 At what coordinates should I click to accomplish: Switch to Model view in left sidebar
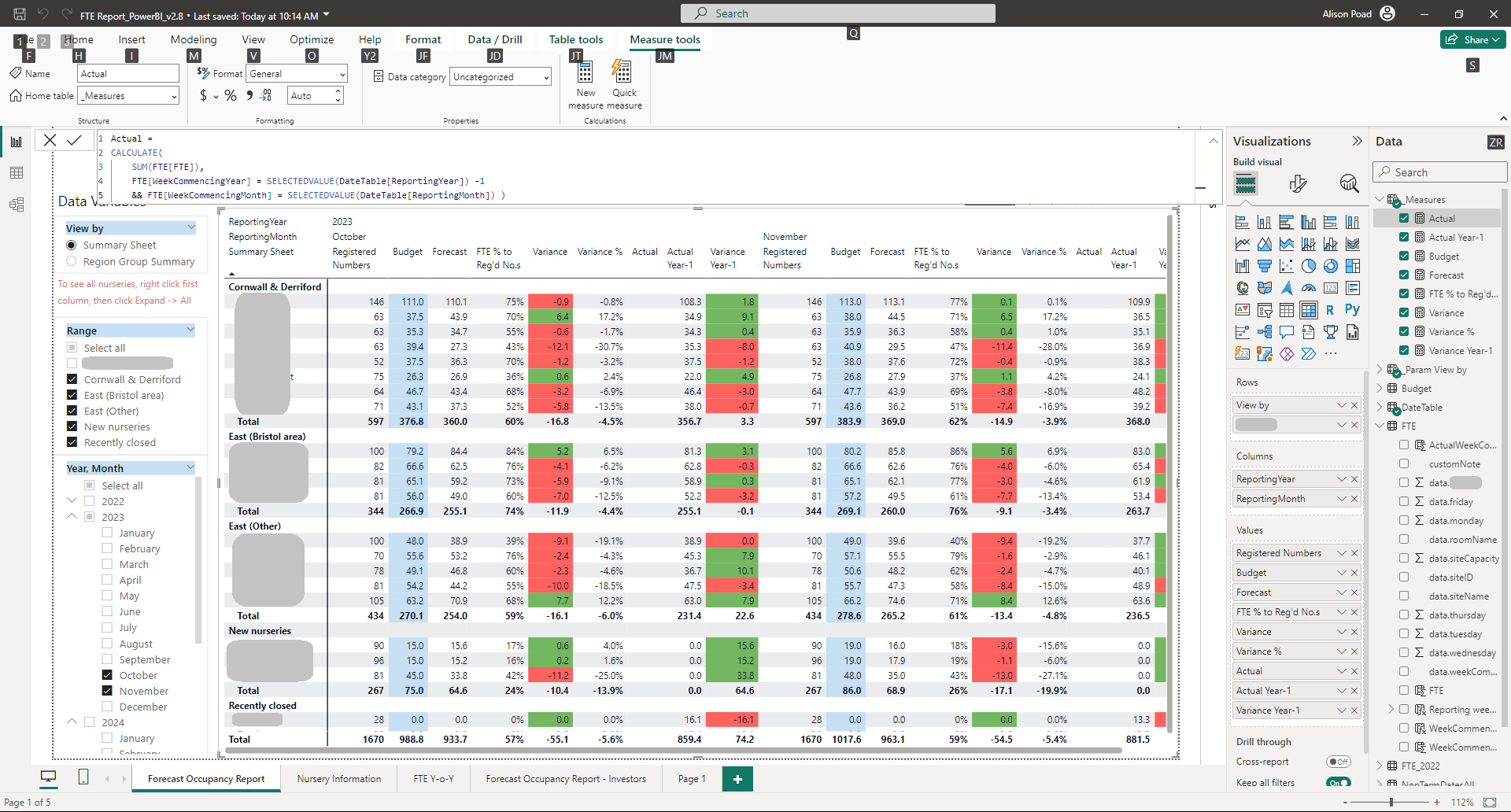(x=16, y=205)
